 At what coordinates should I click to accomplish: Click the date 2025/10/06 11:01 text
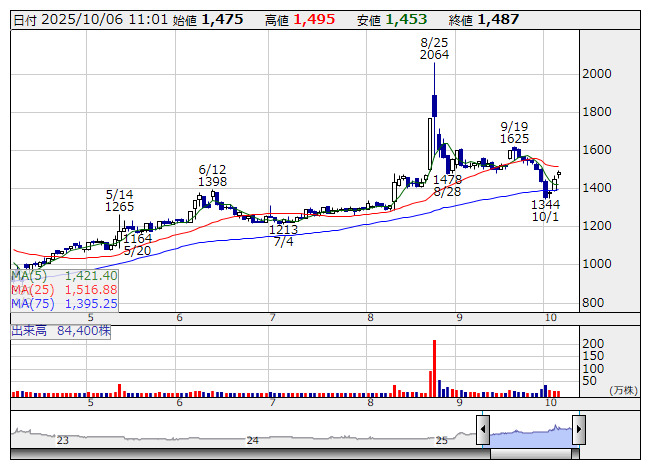105,20
